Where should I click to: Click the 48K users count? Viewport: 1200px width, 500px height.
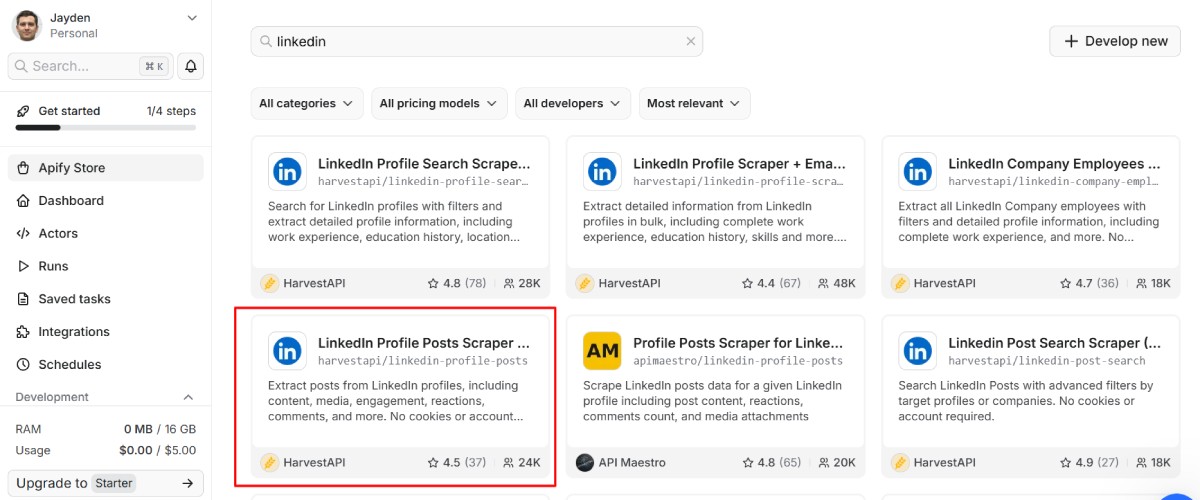[836, 283]
